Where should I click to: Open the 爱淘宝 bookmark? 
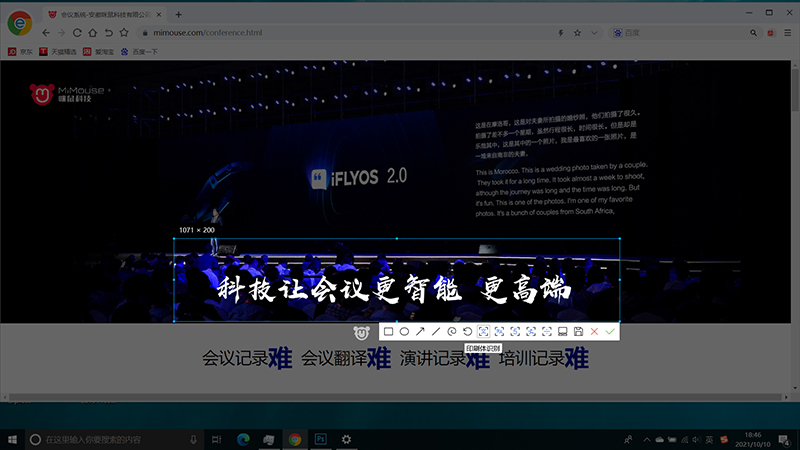tap(98, 52)
